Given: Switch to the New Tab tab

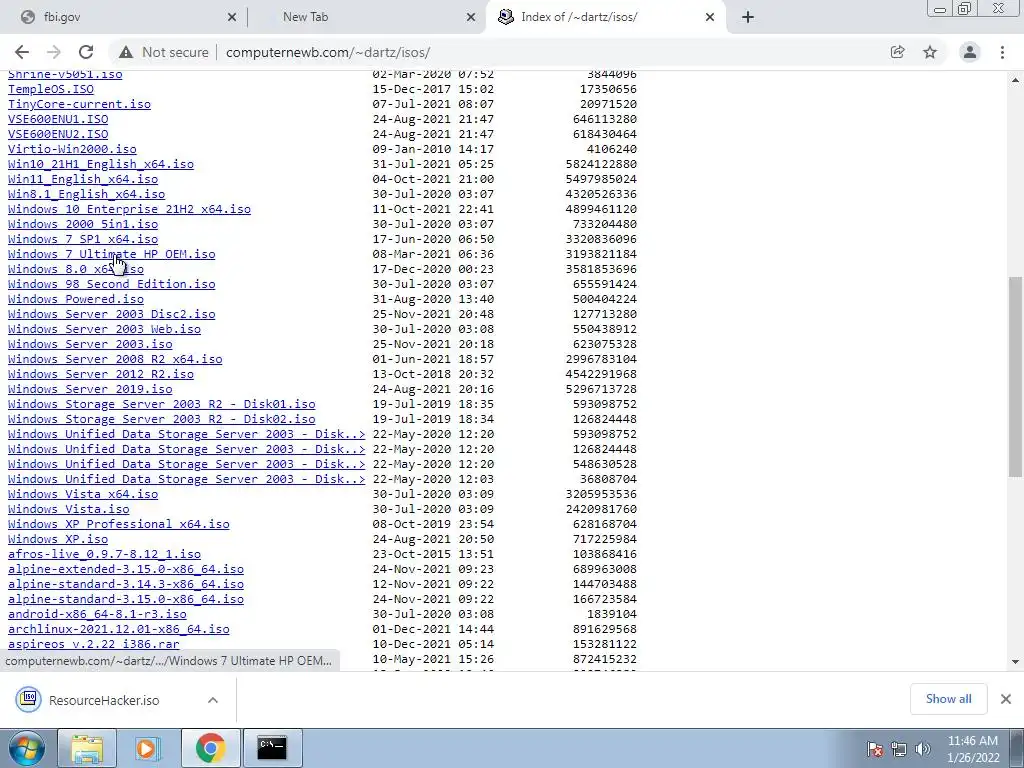Looking at the screenshot, I should pos(366,17).
